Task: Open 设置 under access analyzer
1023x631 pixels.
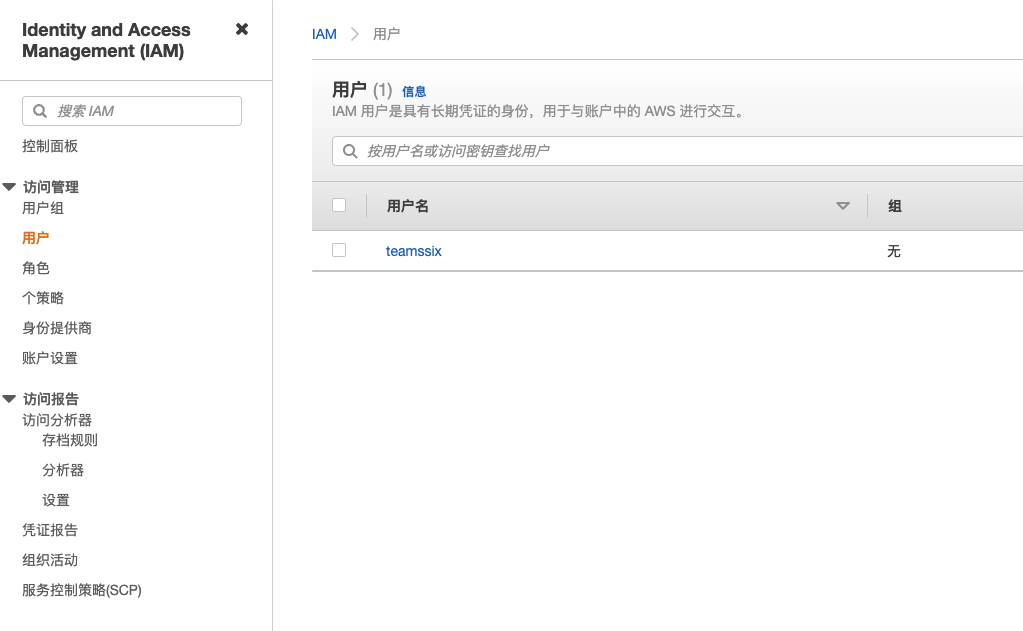Action: coord(55,500)
